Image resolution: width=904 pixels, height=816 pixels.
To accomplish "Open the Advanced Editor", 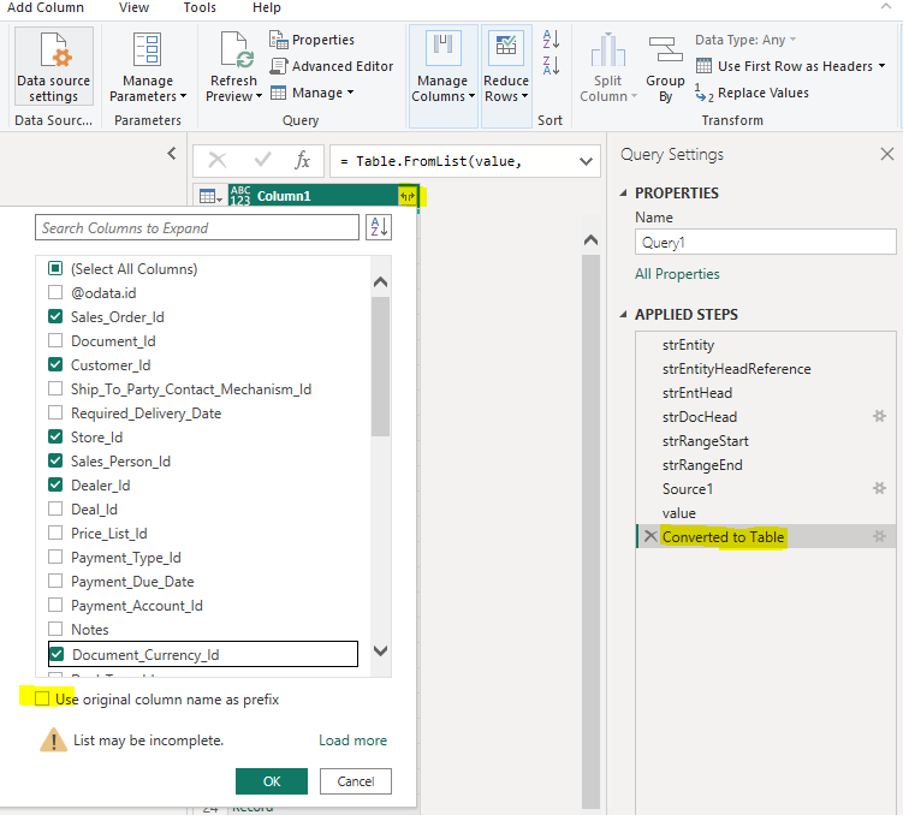I will tap(332, 66).
